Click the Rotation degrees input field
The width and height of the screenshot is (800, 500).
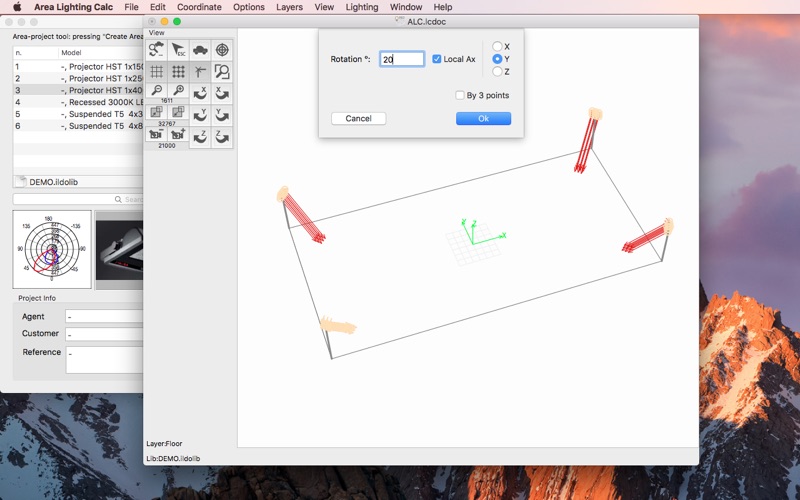[402, 59]
